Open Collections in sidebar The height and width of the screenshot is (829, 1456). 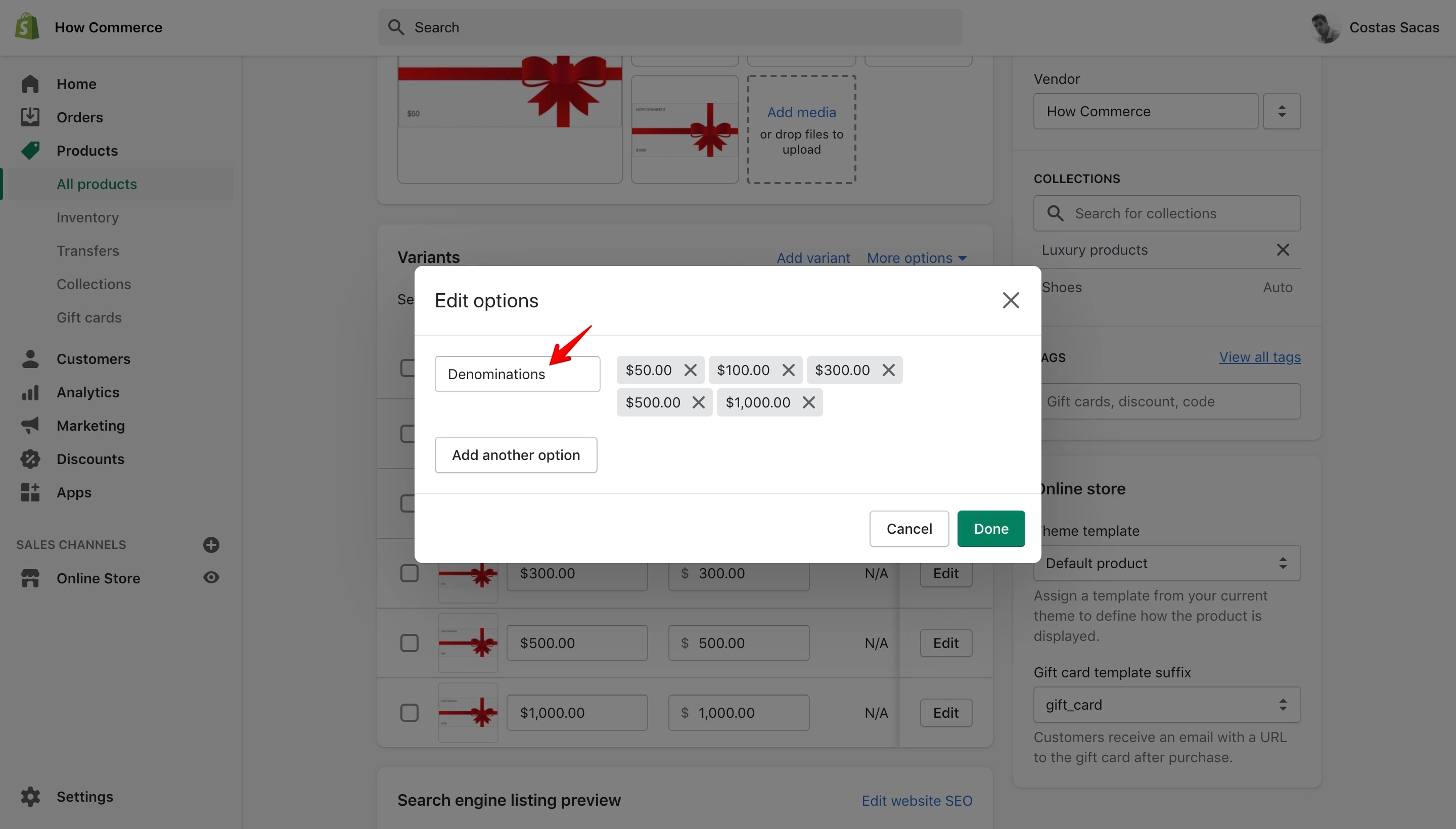pos(94,284)
